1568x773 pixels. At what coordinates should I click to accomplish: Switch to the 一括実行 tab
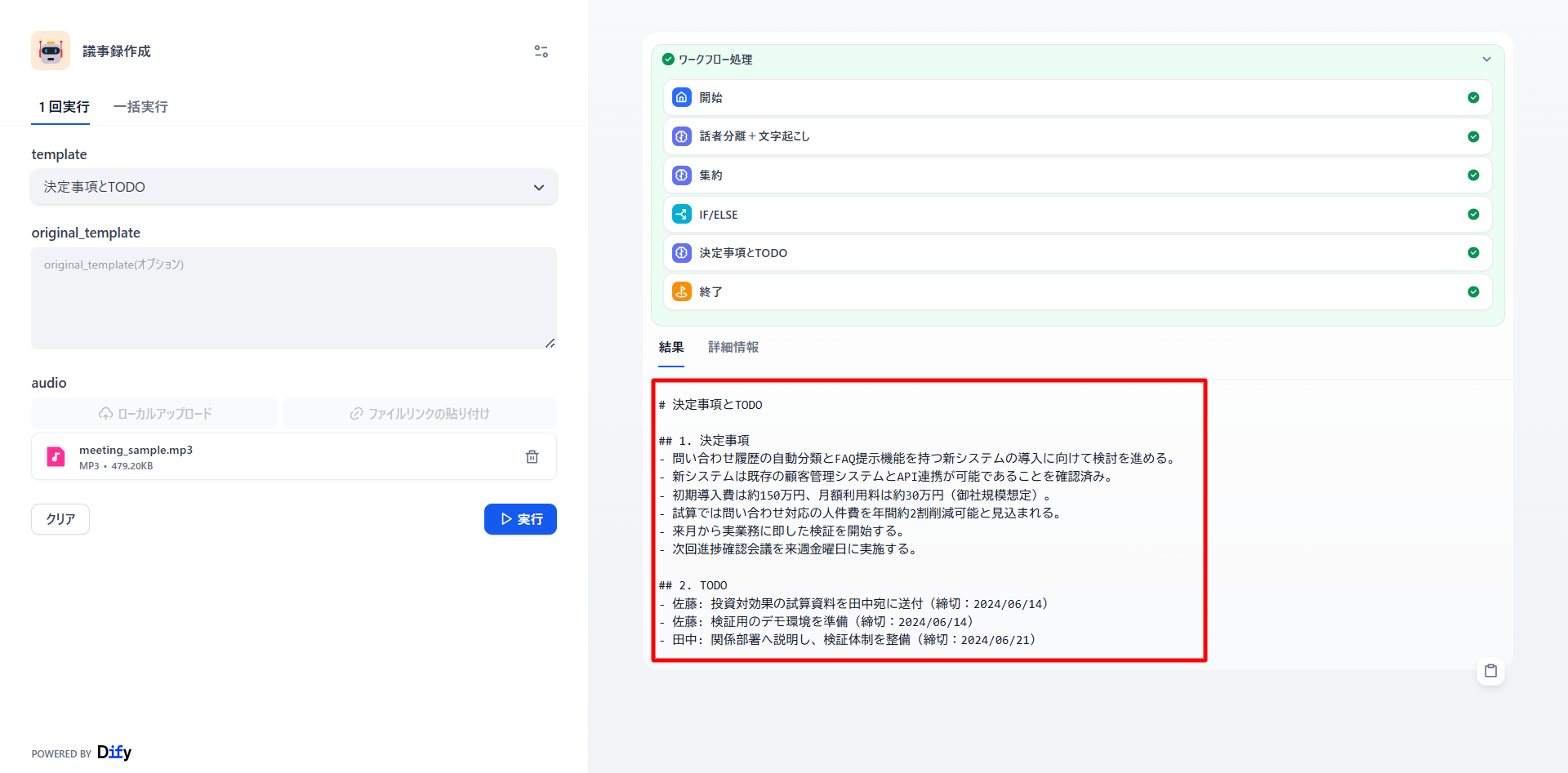(140, 107)
